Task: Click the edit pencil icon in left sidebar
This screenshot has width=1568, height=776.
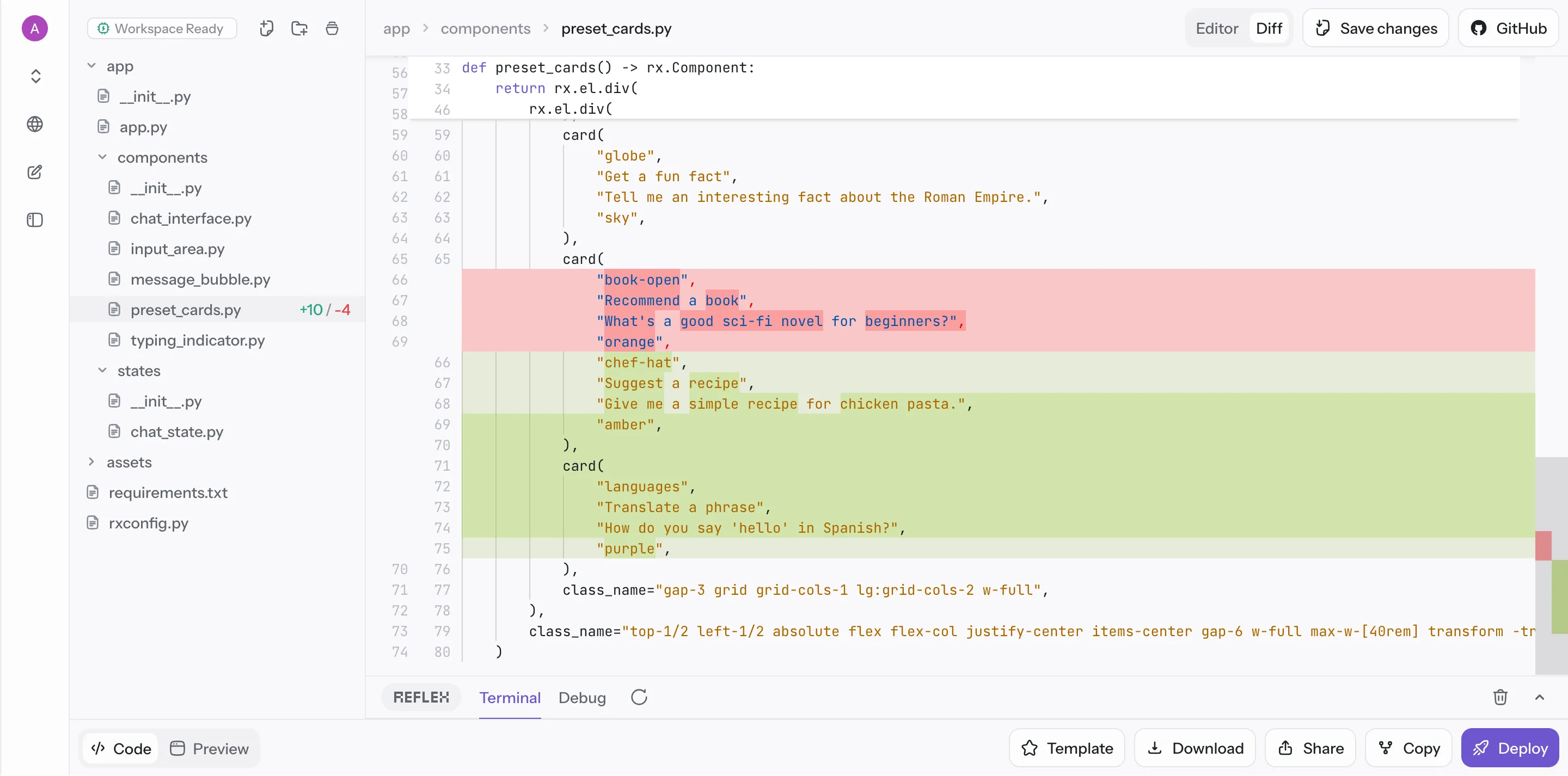Action: [35, 173]
